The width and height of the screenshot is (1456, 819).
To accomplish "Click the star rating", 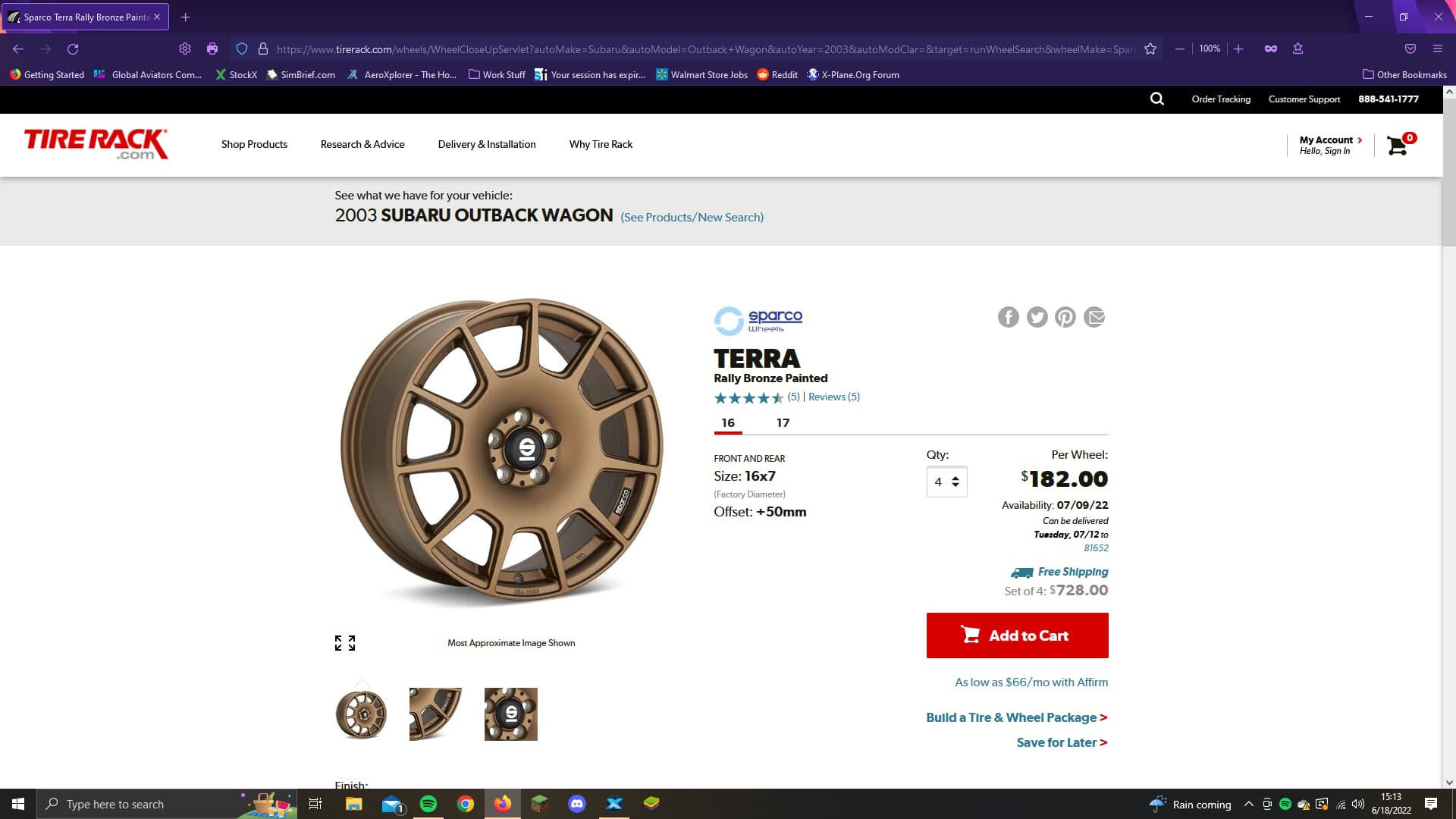I will (748, 397).
